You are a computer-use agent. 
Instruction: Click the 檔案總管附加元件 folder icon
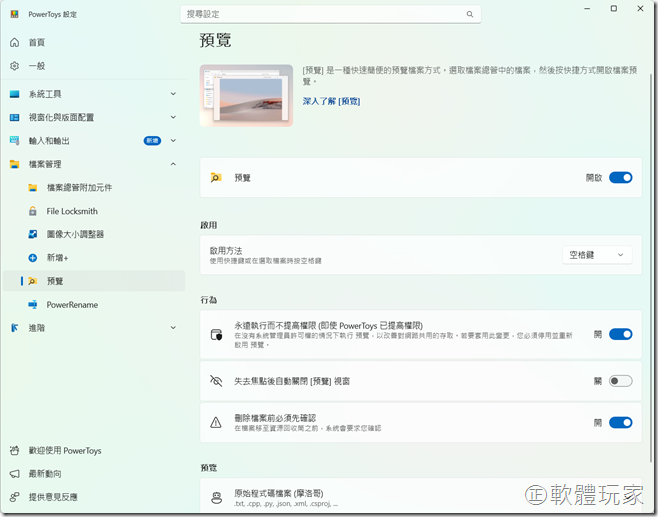pos(33,187)
